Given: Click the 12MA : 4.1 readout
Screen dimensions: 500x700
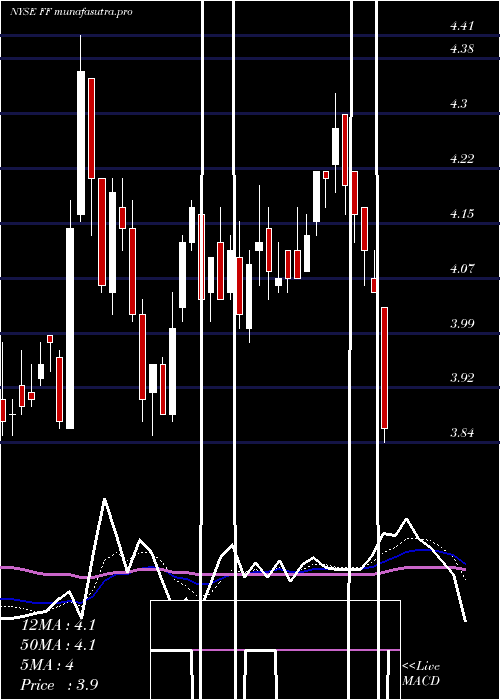Looking at the screenshot, I should point(58,625).
